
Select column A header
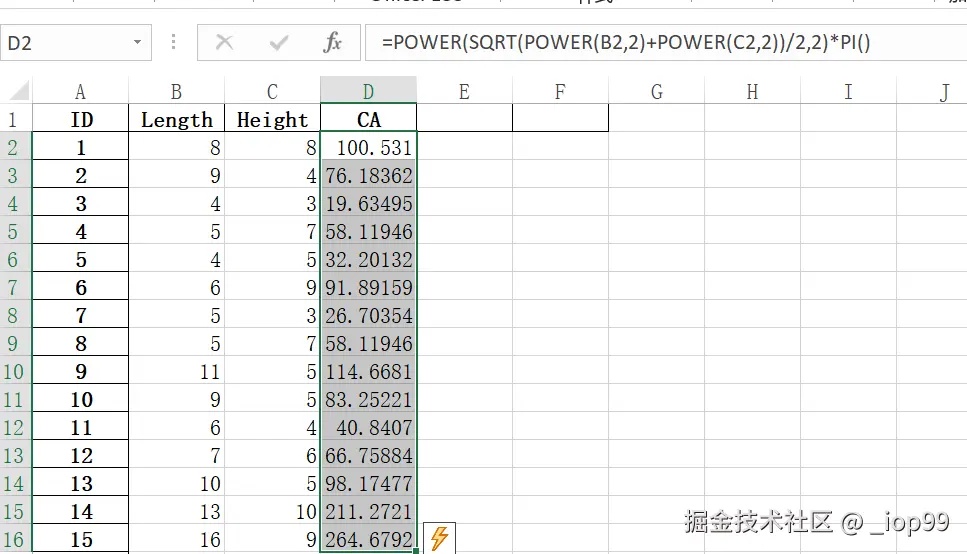[80, 91]
